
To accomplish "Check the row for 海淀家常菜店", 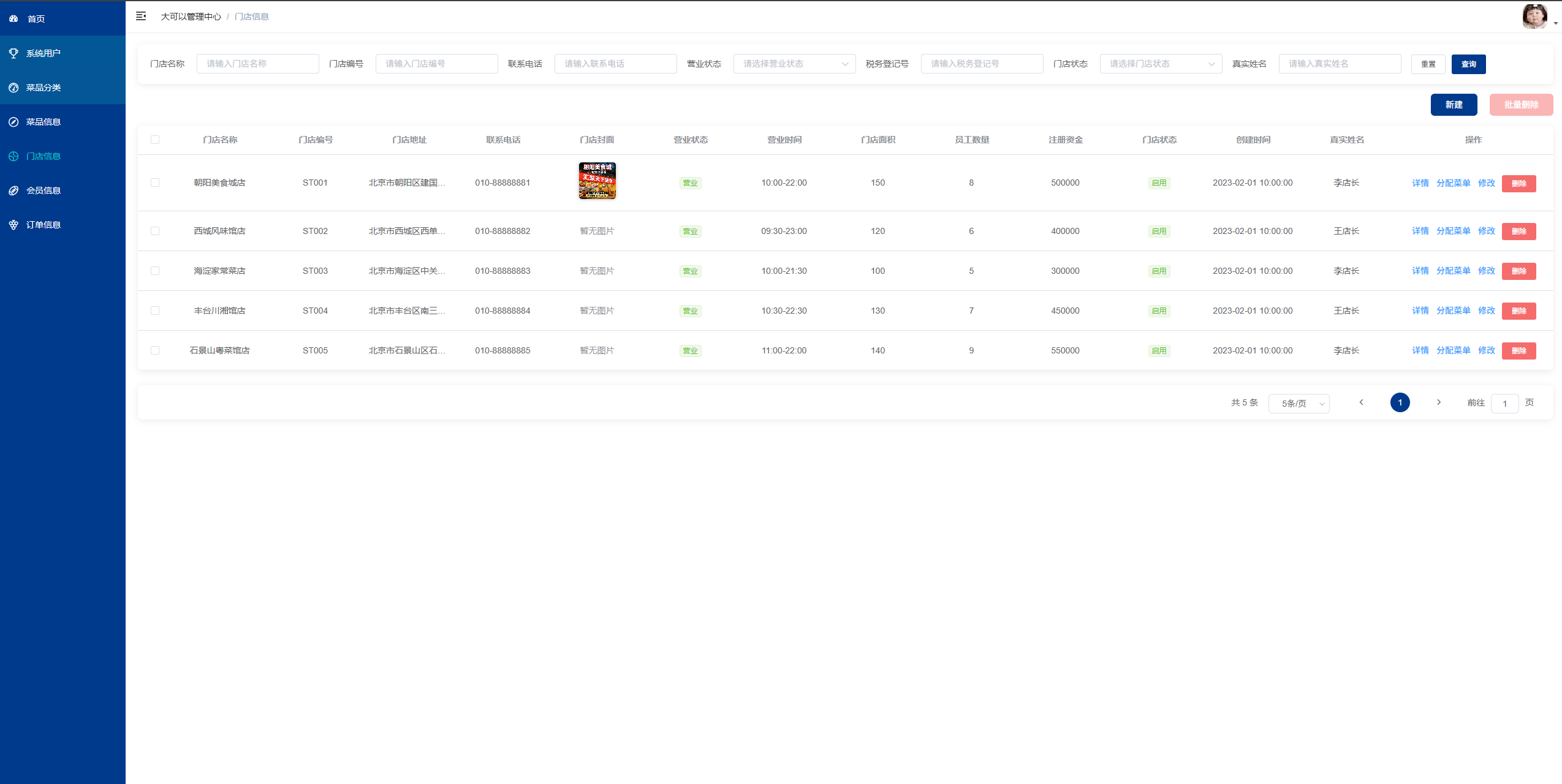I will point(155,271).
